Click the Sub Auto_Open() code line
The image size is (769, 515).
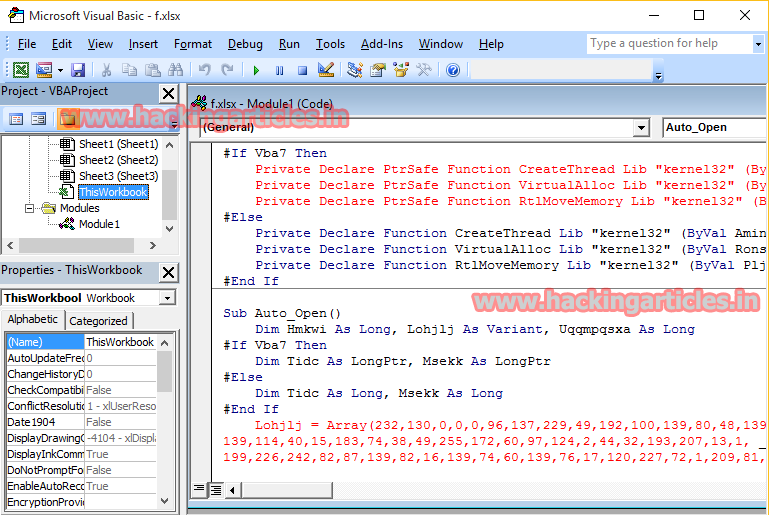click(x=282, y=313)
